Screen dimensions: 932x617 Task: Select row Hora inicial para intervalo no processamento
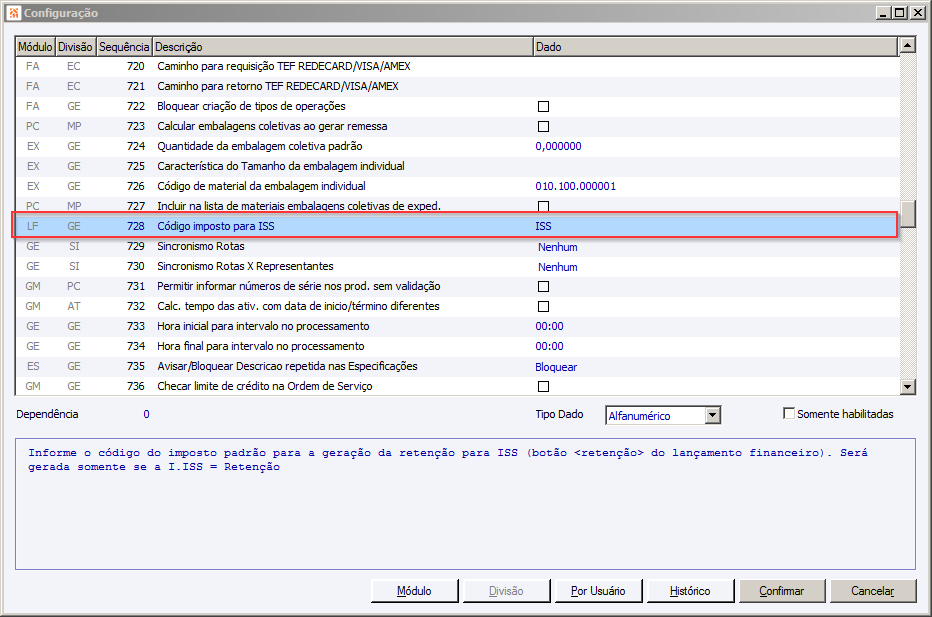(456, 326)
